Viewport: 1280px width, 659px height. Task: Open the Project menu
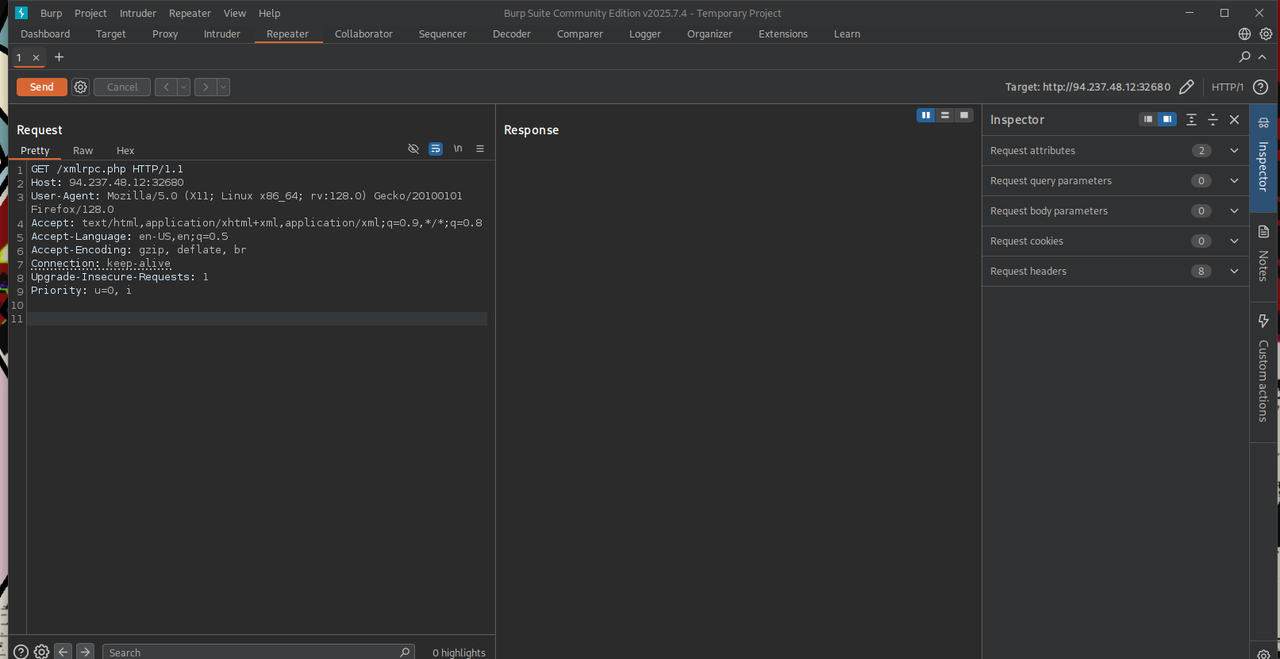(x=91, y=13)
